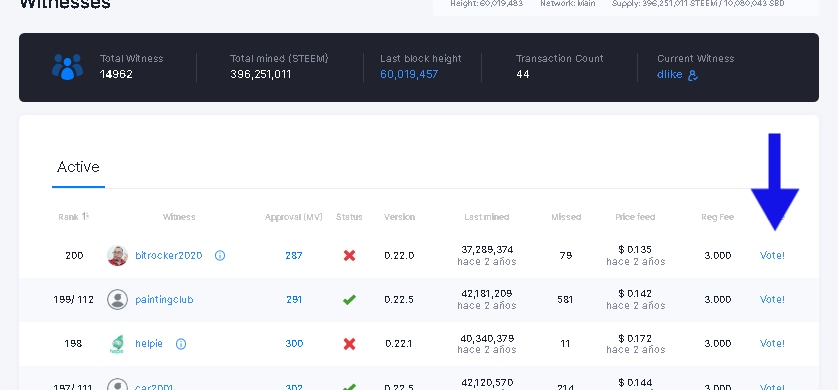
Task: Show info icon next to helpie
Action: pyautogui.click(x=181, y=344)
